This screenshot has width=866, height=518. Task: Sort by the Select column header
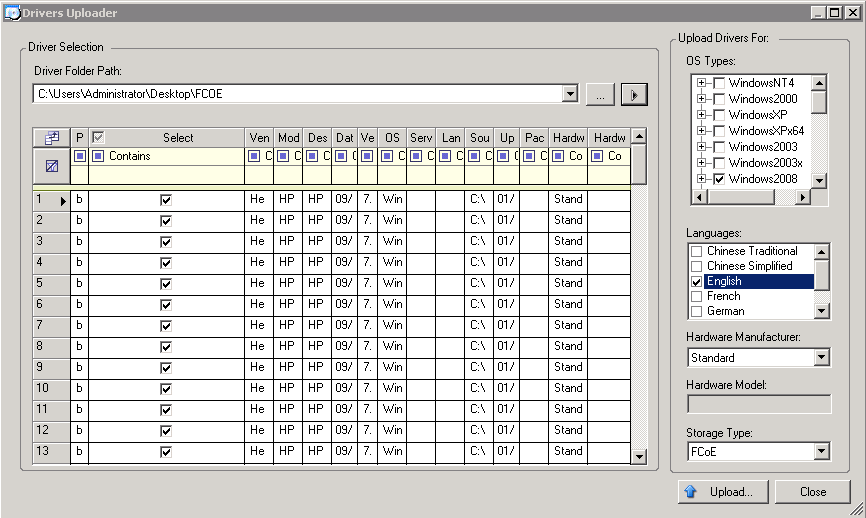click(178, 138)
